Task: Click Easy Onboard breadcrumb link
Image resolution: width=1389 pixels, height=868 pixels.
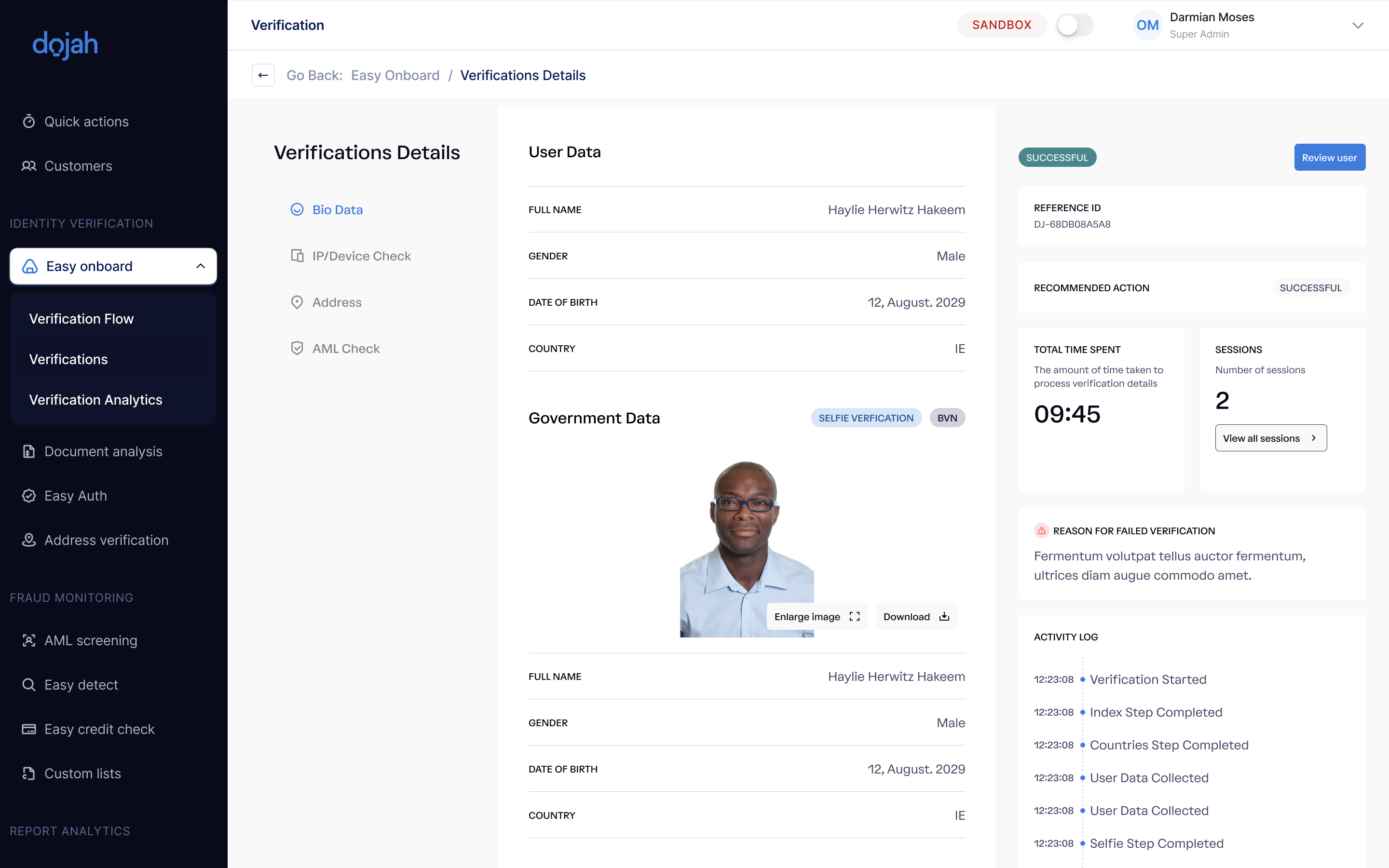Action: pos(395,75)
